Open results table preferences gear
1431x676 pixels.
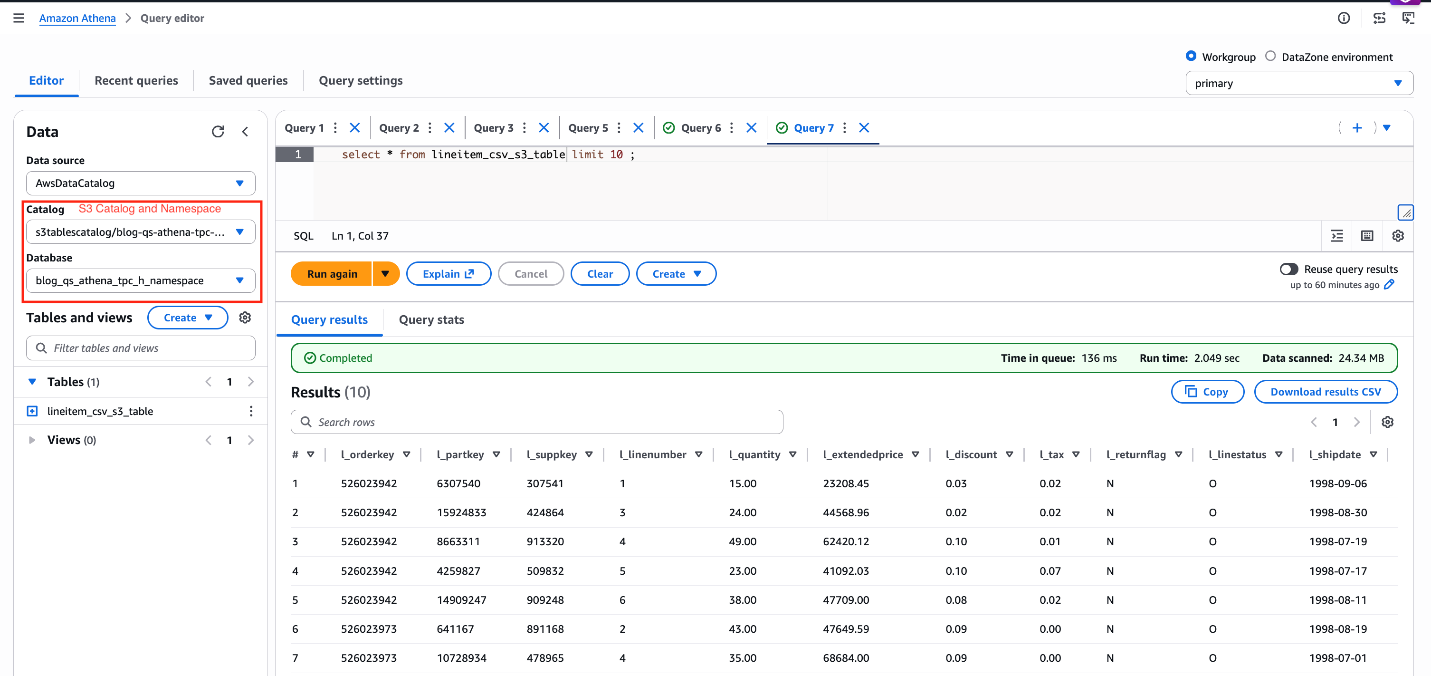tap(1387, 422)
